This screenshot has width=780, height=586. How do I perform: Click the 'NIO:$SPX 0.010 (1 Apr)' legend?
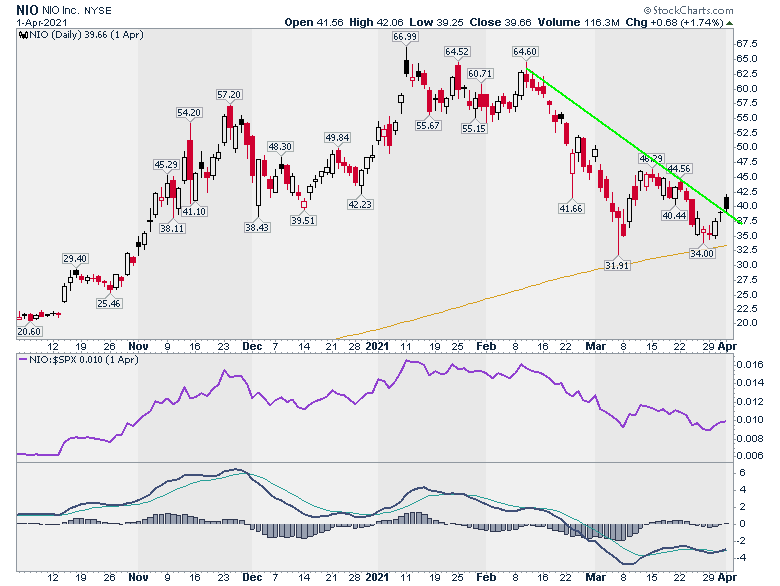point(84,359)
